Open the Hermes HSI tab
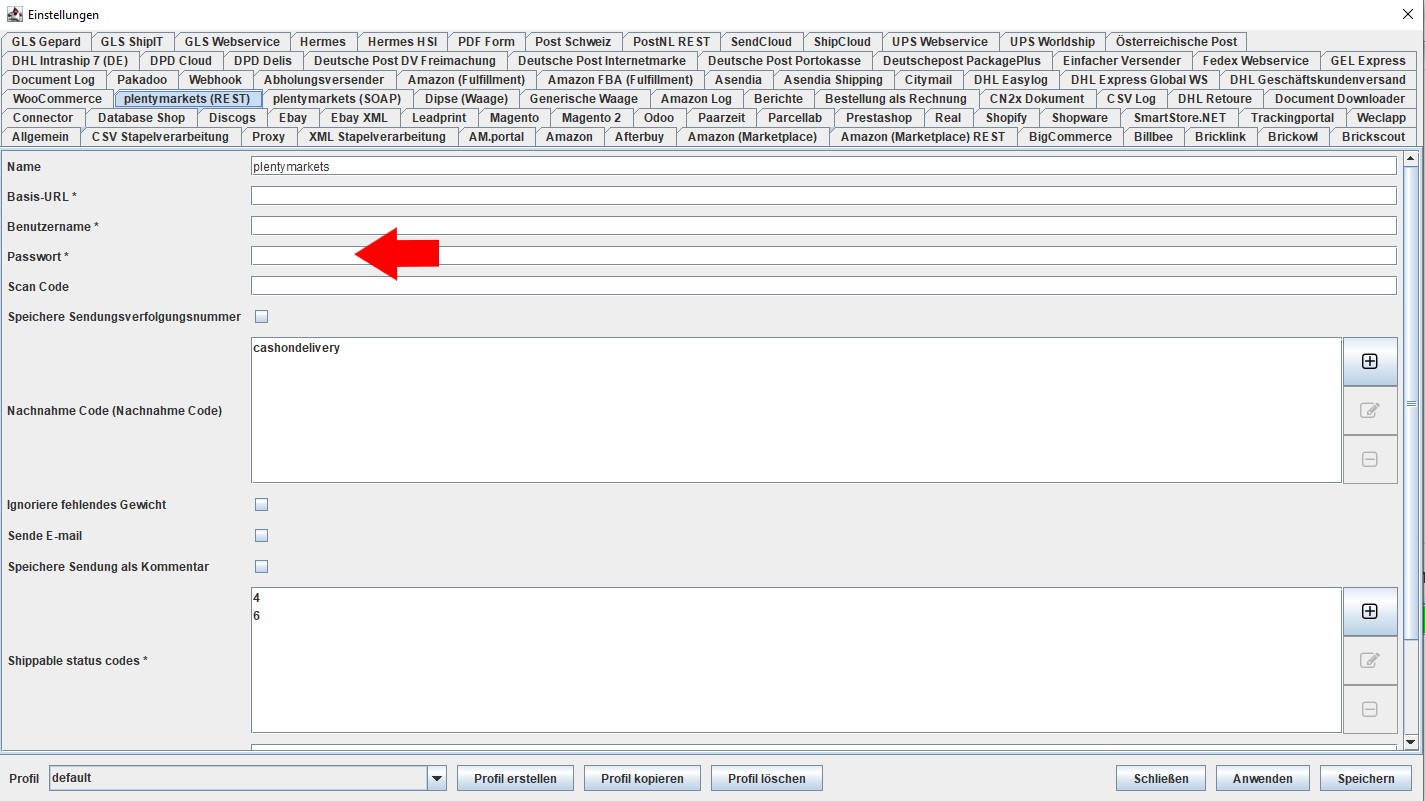This screenshot has height=801, width=1425. point(402,42)
